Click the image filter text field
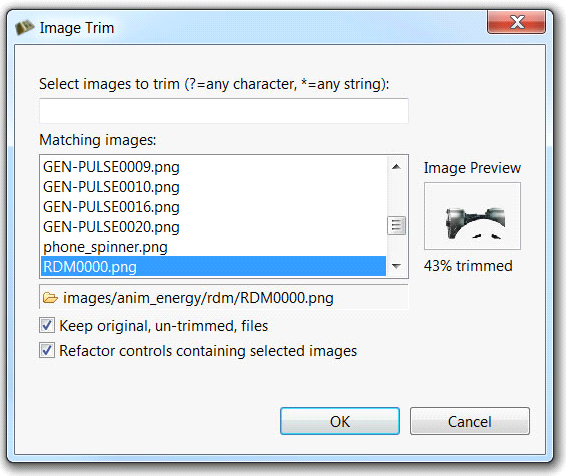 (224, 111)
